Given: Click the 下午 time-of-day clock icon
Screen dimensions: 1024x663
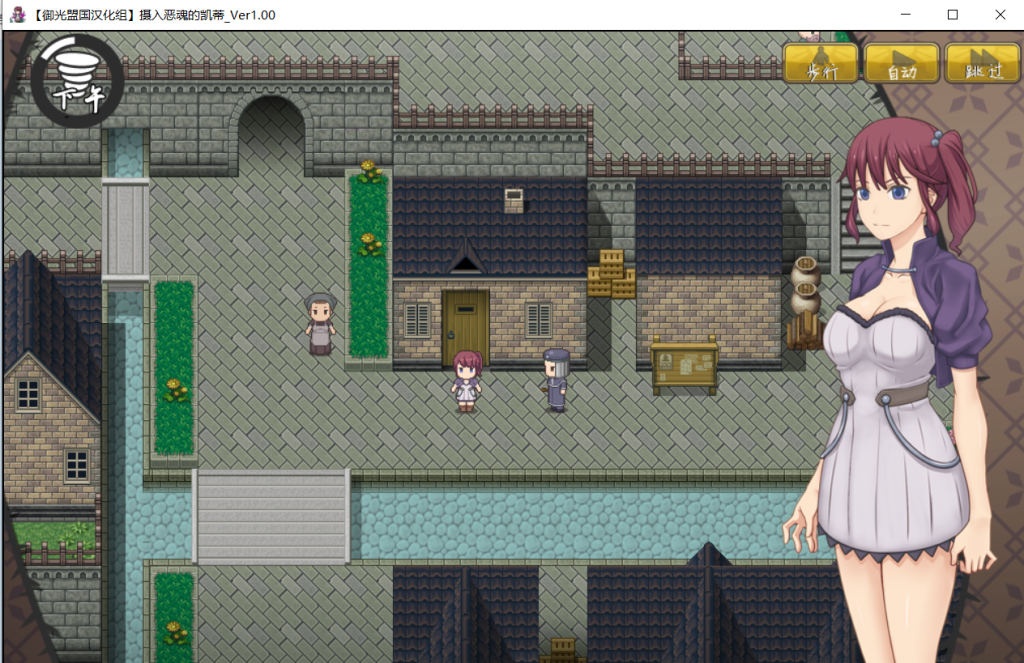Looking at the screenshot, I should tap(78, 82).
